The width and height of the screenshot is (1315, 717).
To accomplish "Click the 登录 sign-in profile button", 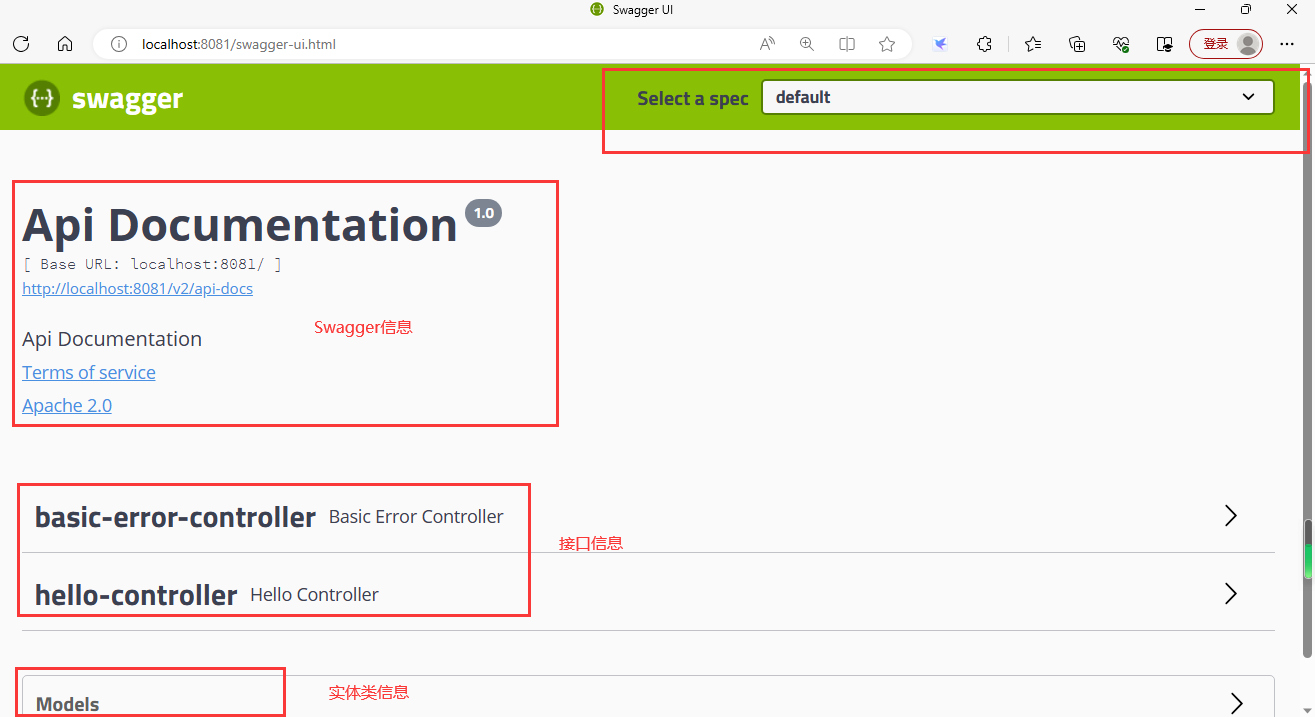I will 1226,44.
